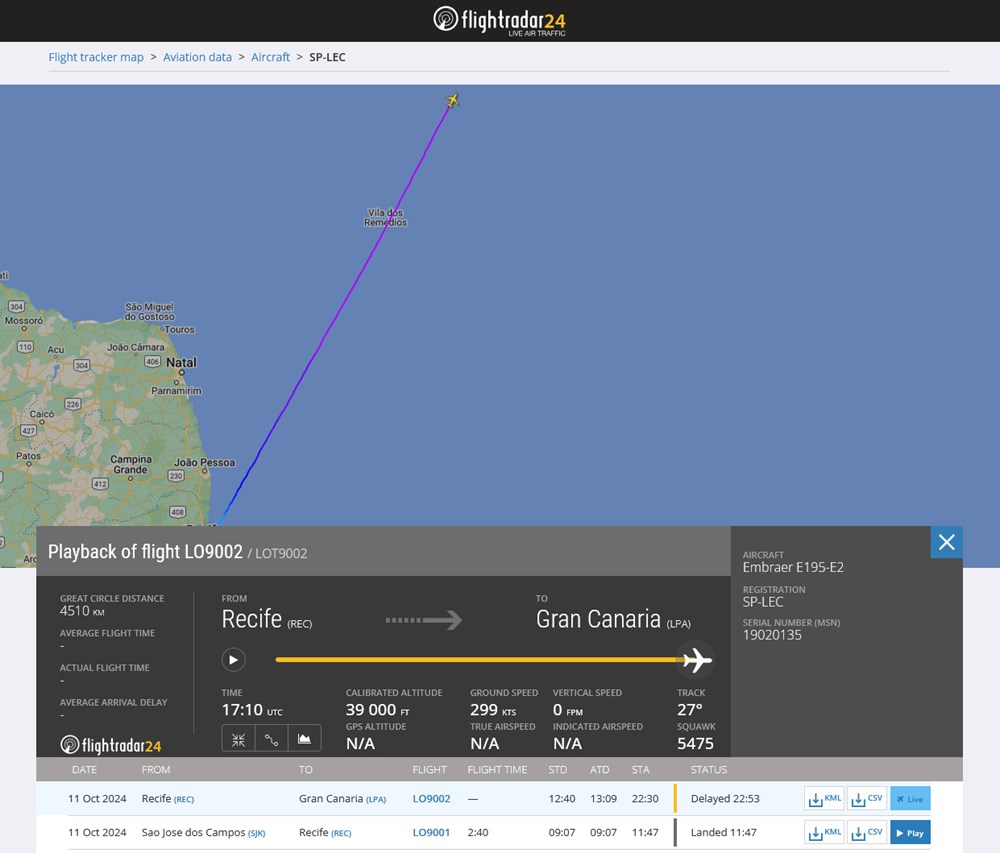
Task: Click the Gran Canaria (LPA) heading in the panel
Action: pos(613,619)
